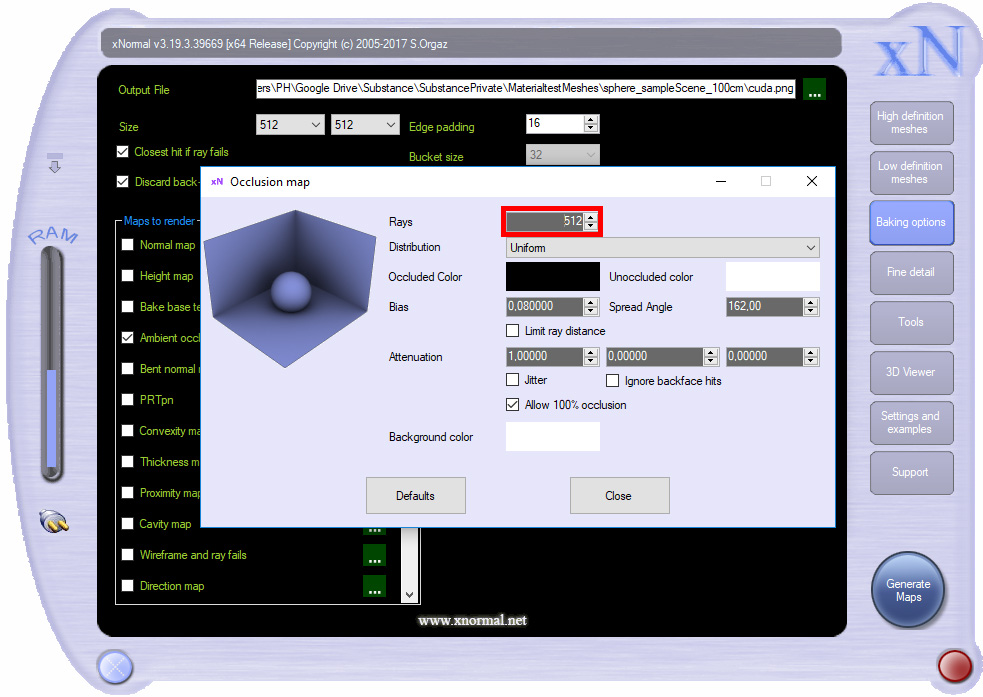The height and width of the screenshot is (697, 983).
Task: Open the second Size dropdown
Action: coord(365,125)
